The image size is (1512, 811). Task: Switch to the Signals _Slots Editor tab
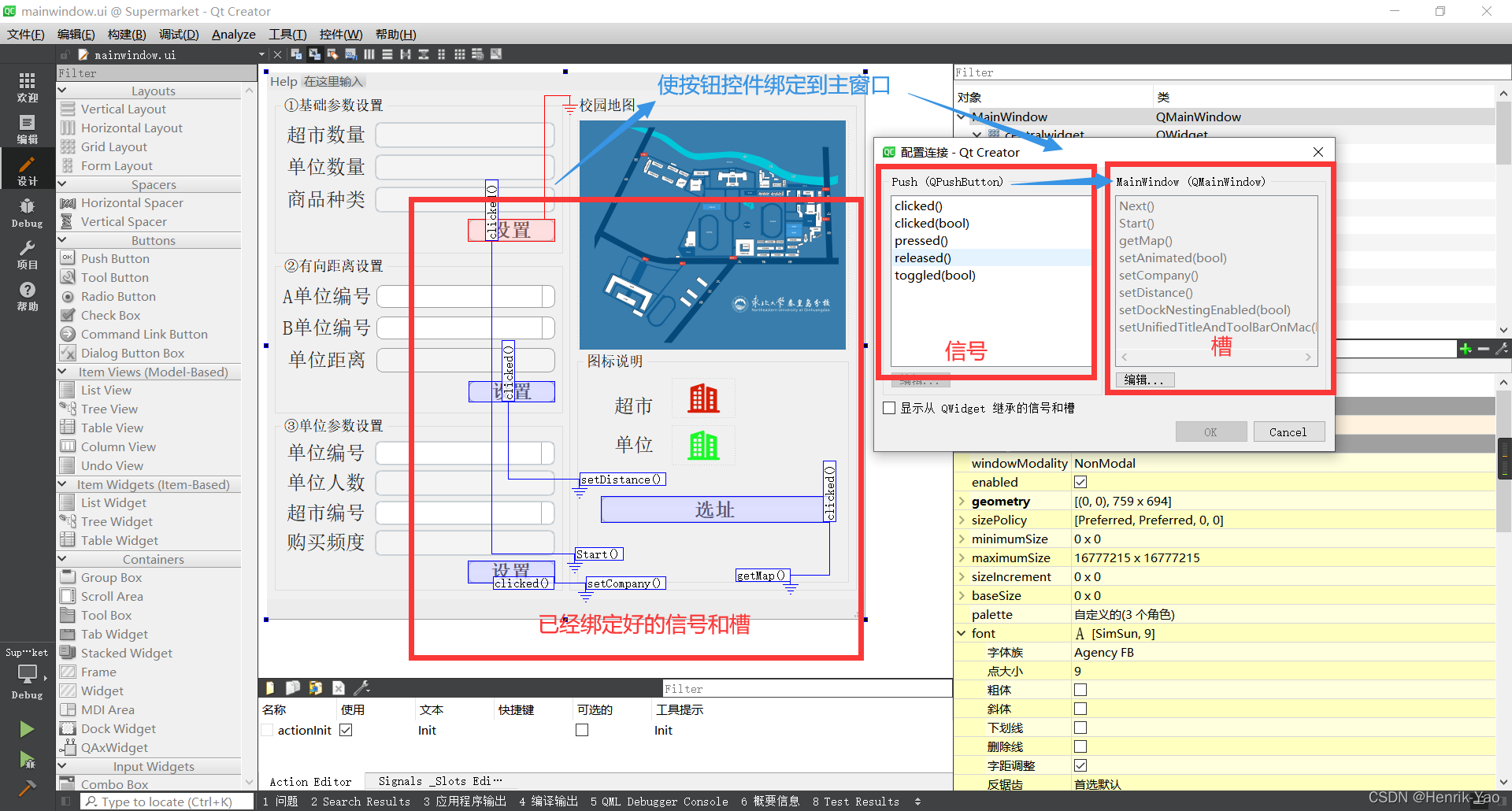[439, 781]
